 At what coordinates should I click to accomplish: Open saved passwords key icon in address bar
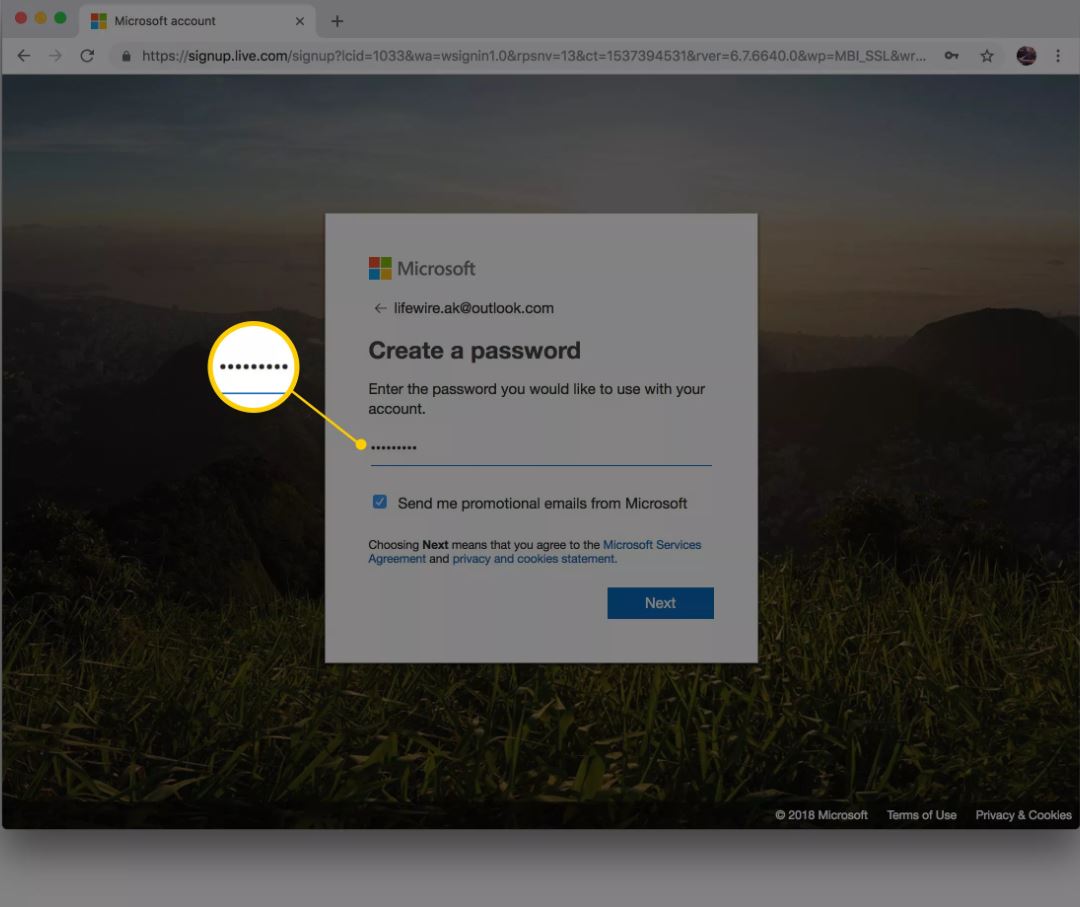click(x=951, y=56)
